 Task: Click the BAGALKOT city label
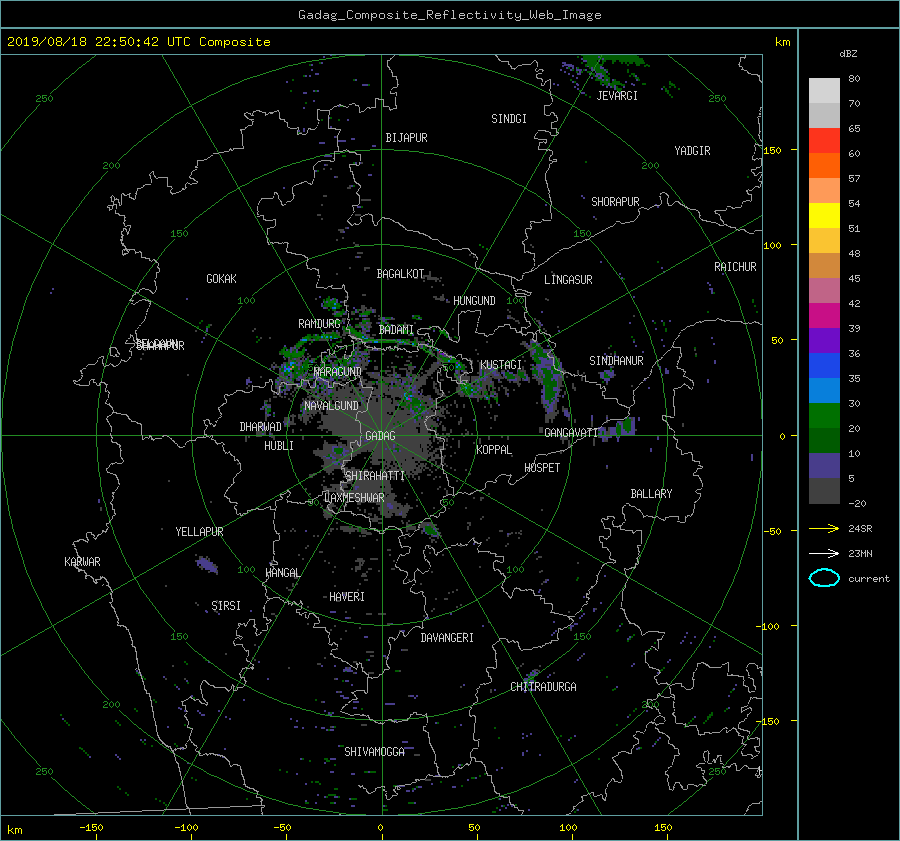tap(400, 274)
